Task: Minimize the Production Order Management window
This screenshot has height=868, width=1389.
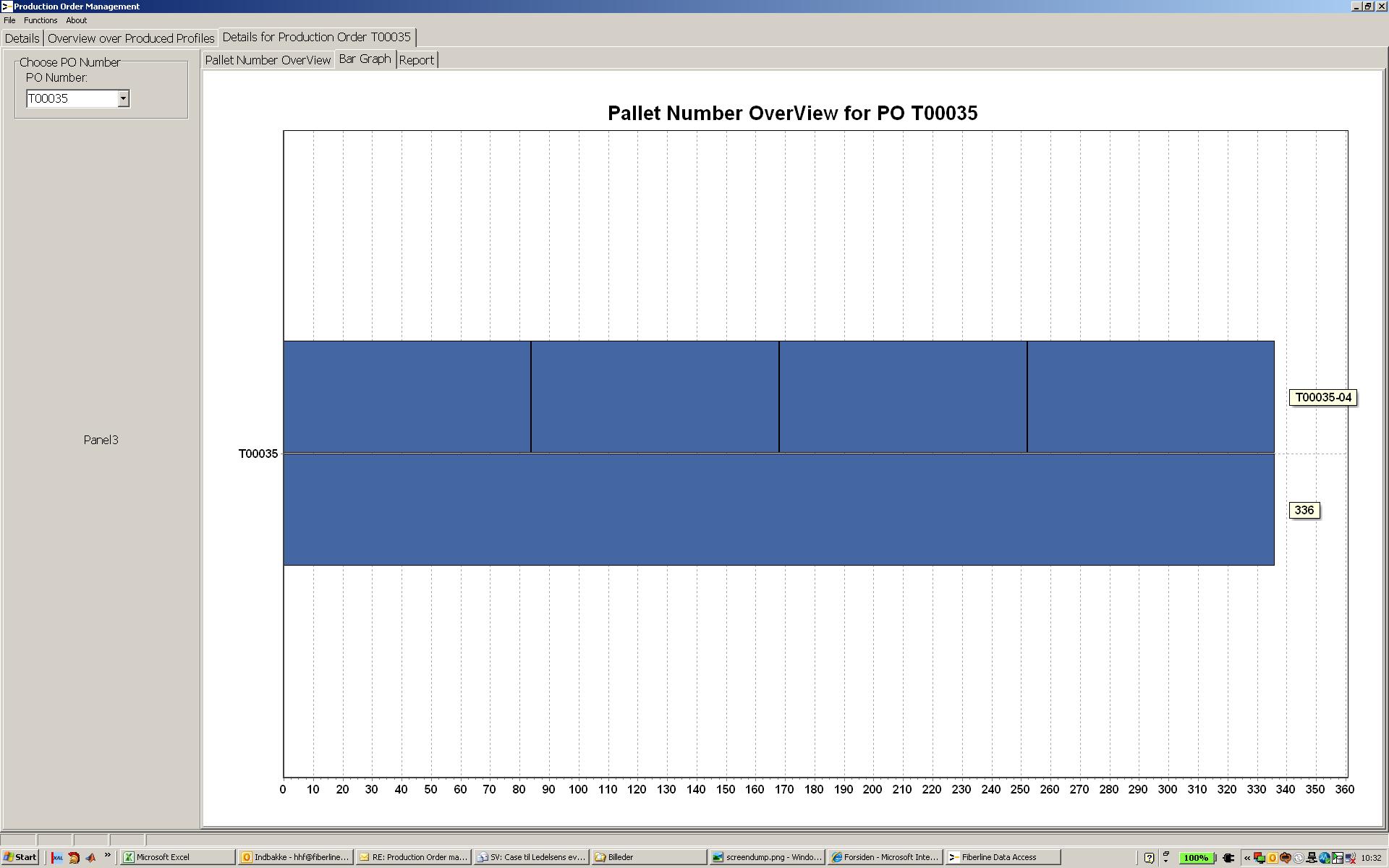Action: coord(1356,6)
